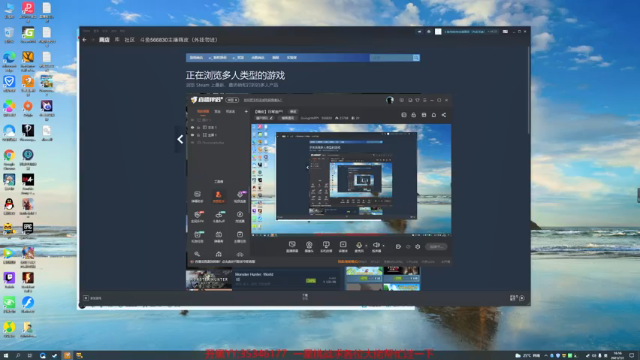
Task: Open the QQ penguin desktop icon
Action: (9, 207)
